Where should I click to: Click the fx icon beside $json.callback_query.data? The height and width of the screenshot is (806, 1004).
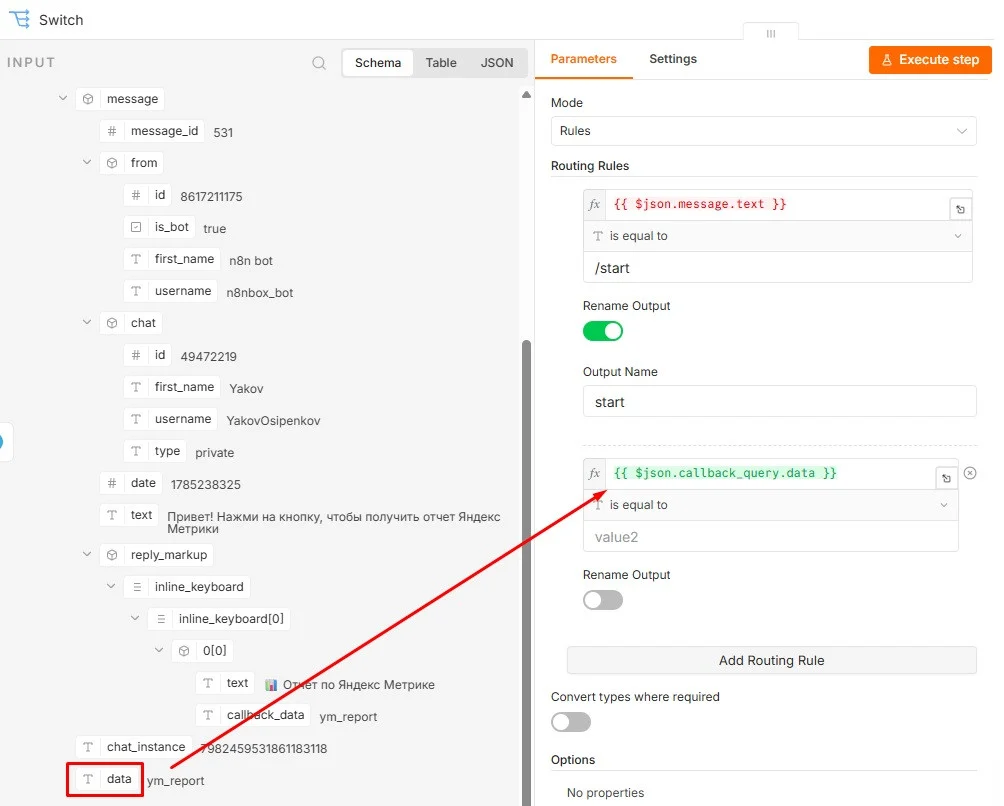tap(594, 473)
